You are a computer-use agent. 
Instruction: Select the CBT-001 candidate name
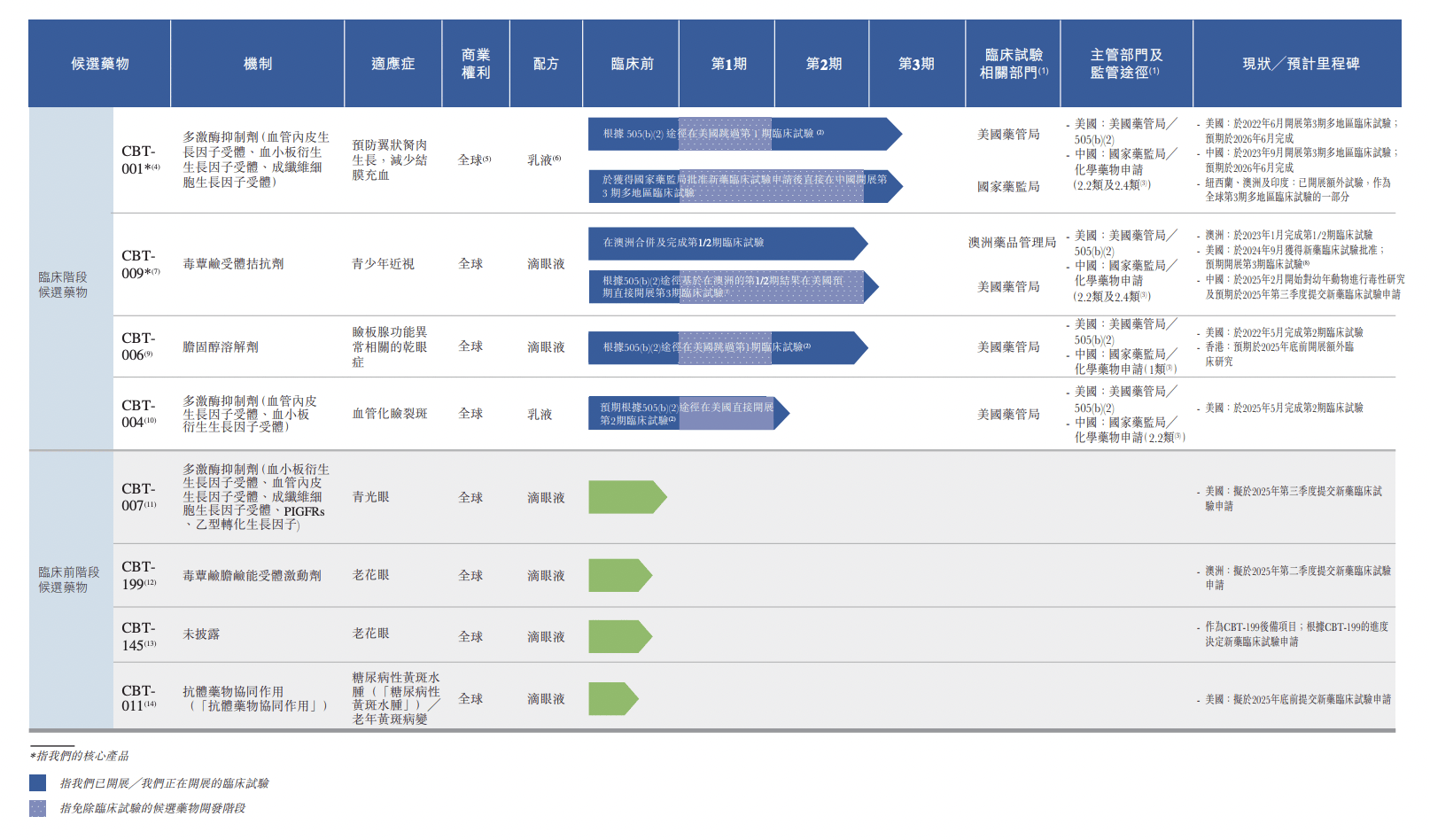click(141, 160)
